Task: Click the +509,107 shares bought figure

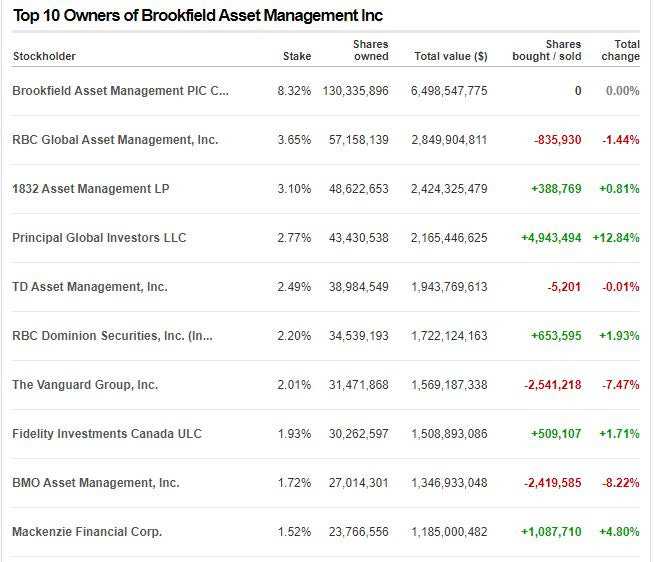Action: (556, 434)
